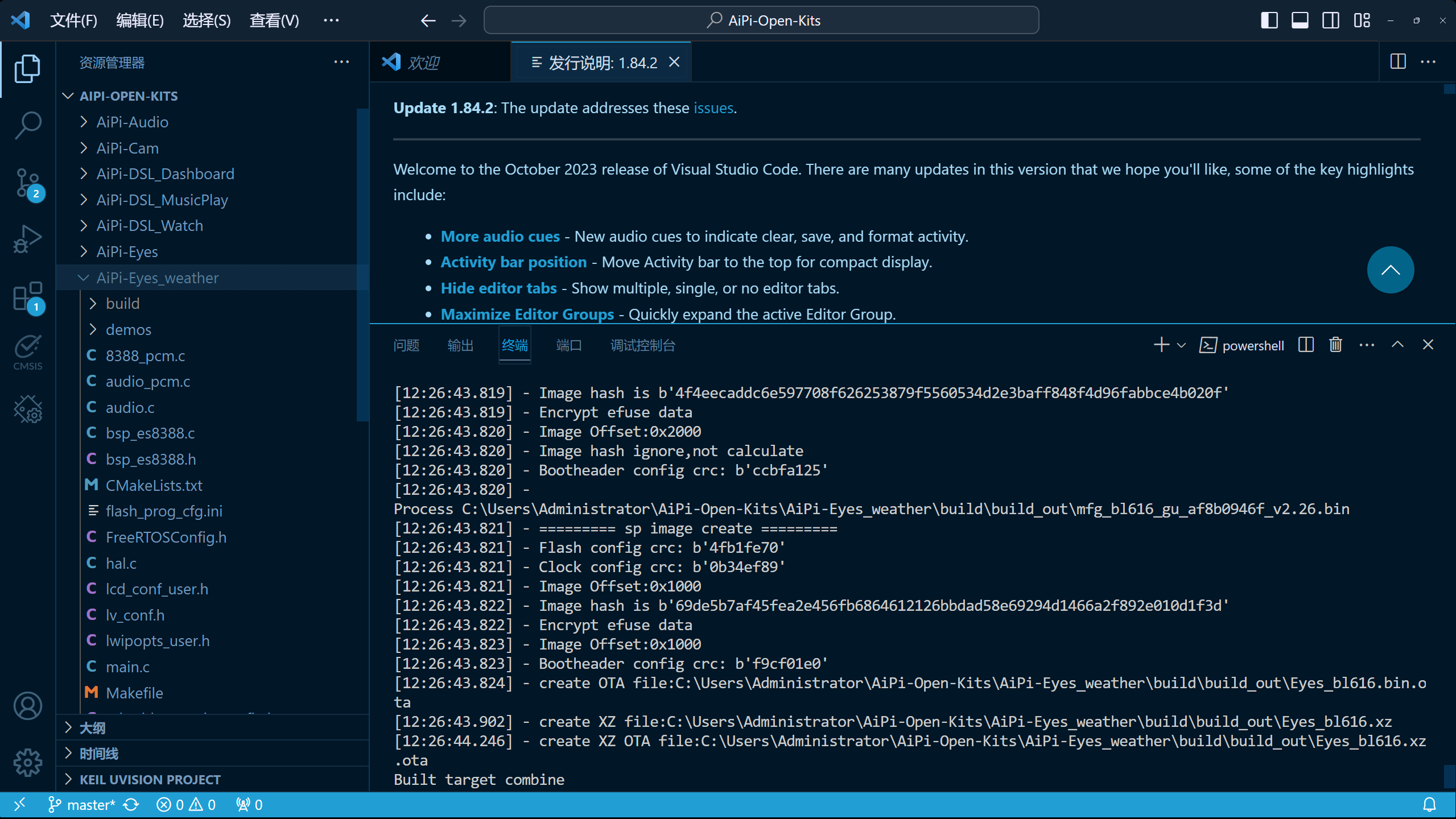Open the 查看(V) menu
Viewport: 1456px width, 819px height.
pos(274,21)
